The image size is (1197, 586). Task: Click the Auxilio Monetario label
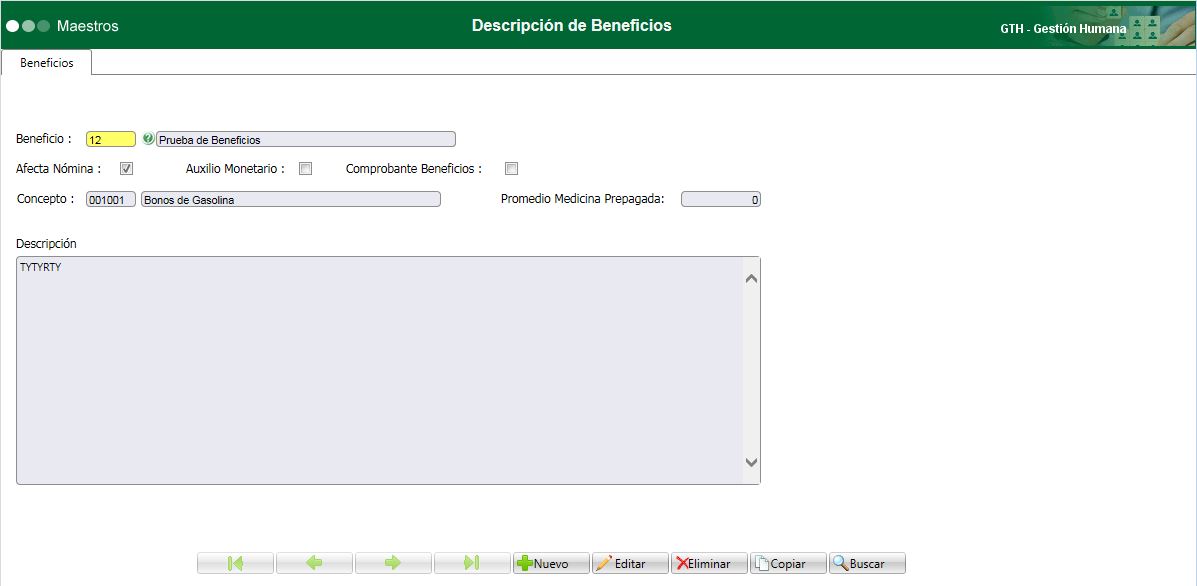(235, 169)
